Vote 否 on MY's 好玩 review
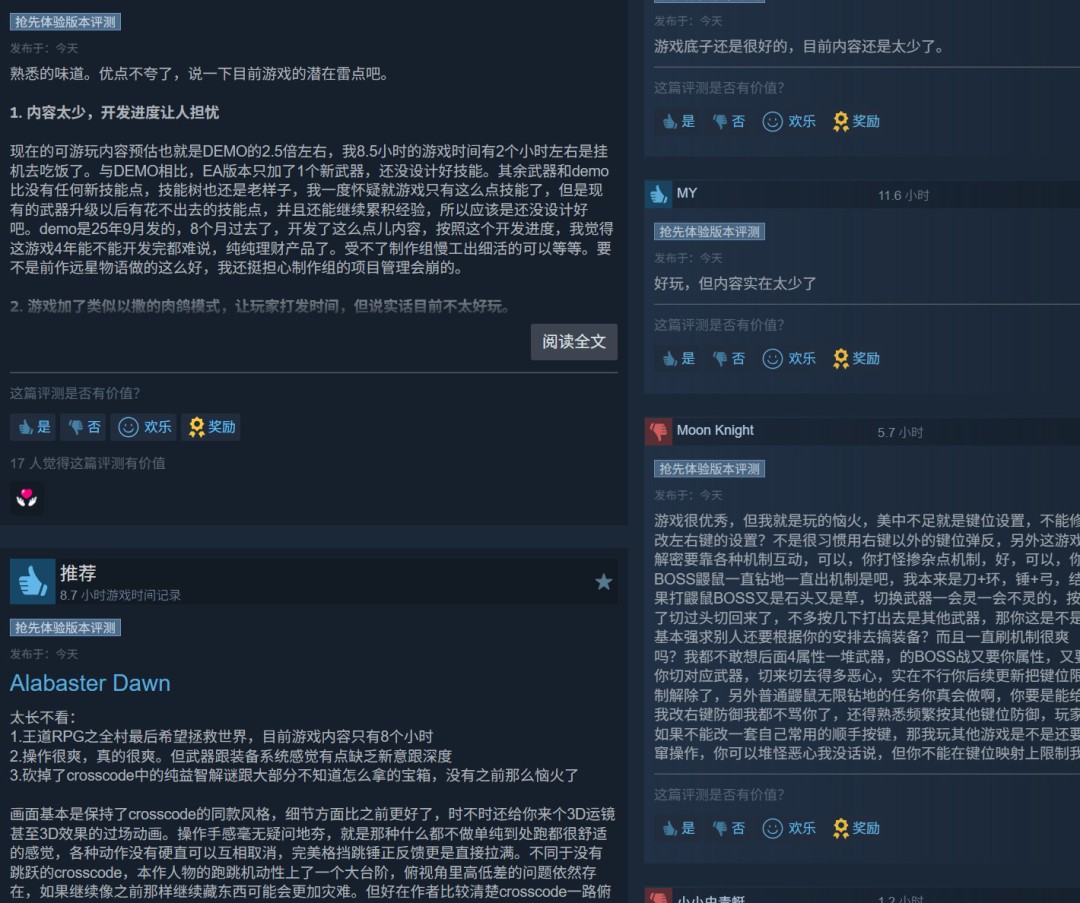 point(728,358)
